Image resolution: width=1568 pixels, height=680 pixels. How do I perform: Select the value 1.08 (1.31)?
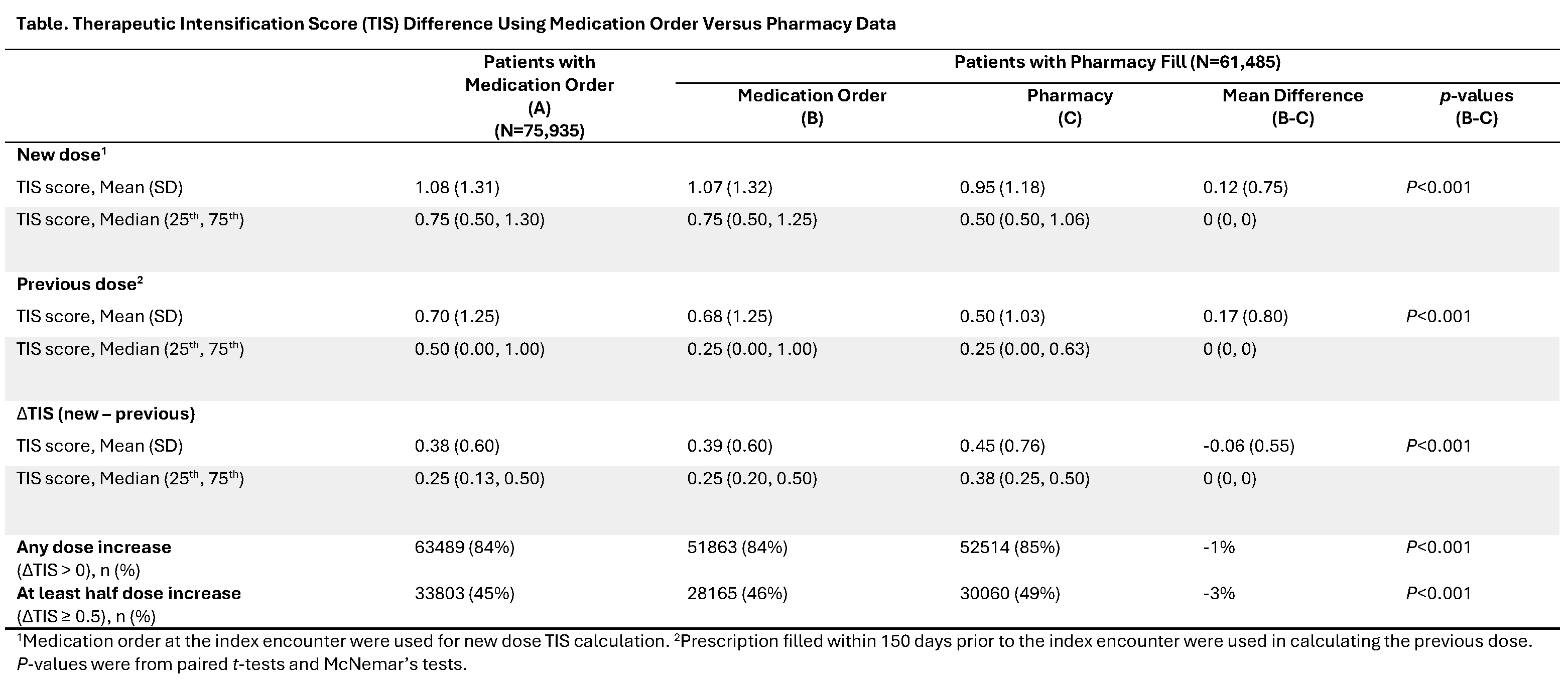[457, 188]
